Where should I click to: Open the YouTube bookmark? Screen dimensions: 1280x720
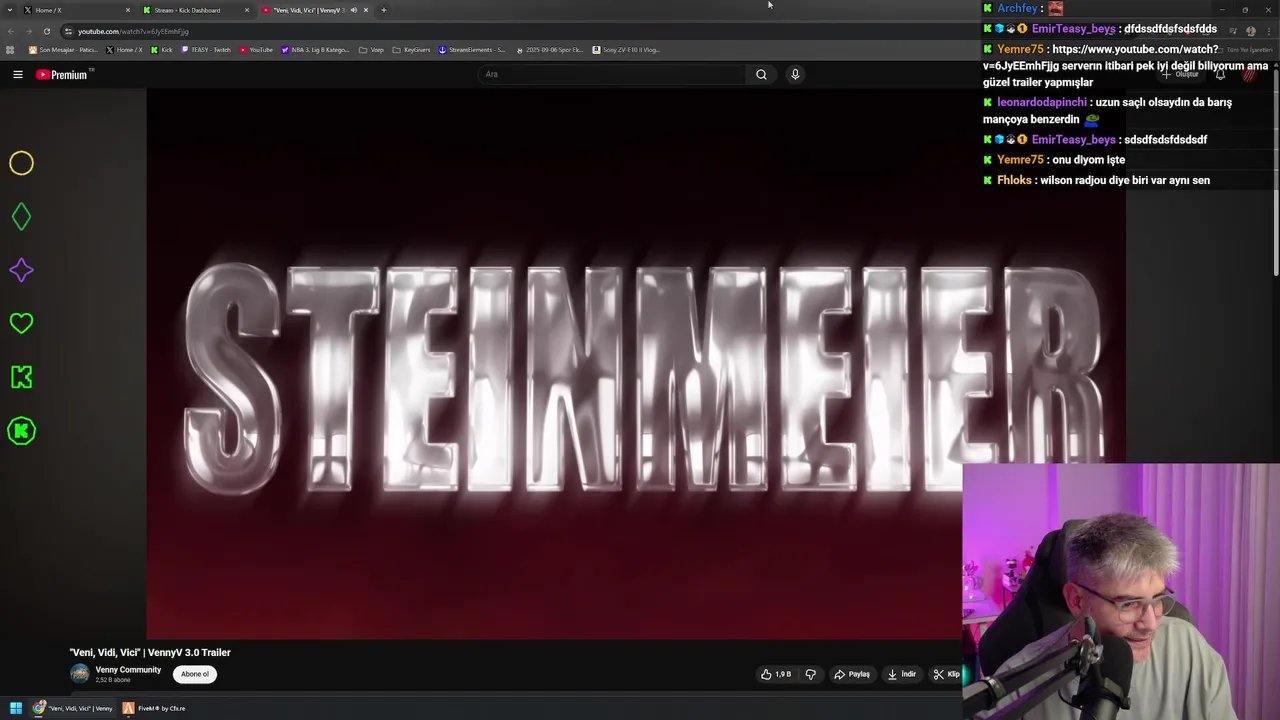(x=256, y=49)
